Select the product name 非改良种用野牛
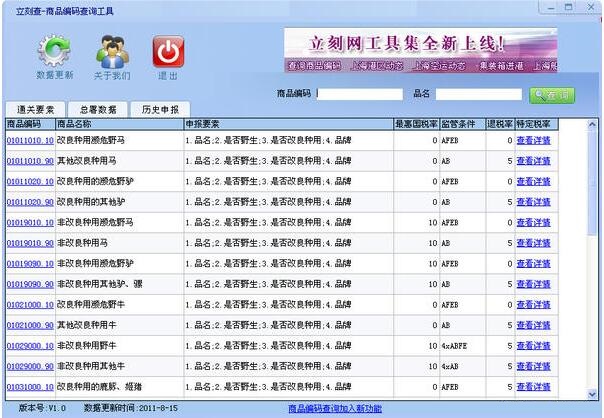 (87, 346)
